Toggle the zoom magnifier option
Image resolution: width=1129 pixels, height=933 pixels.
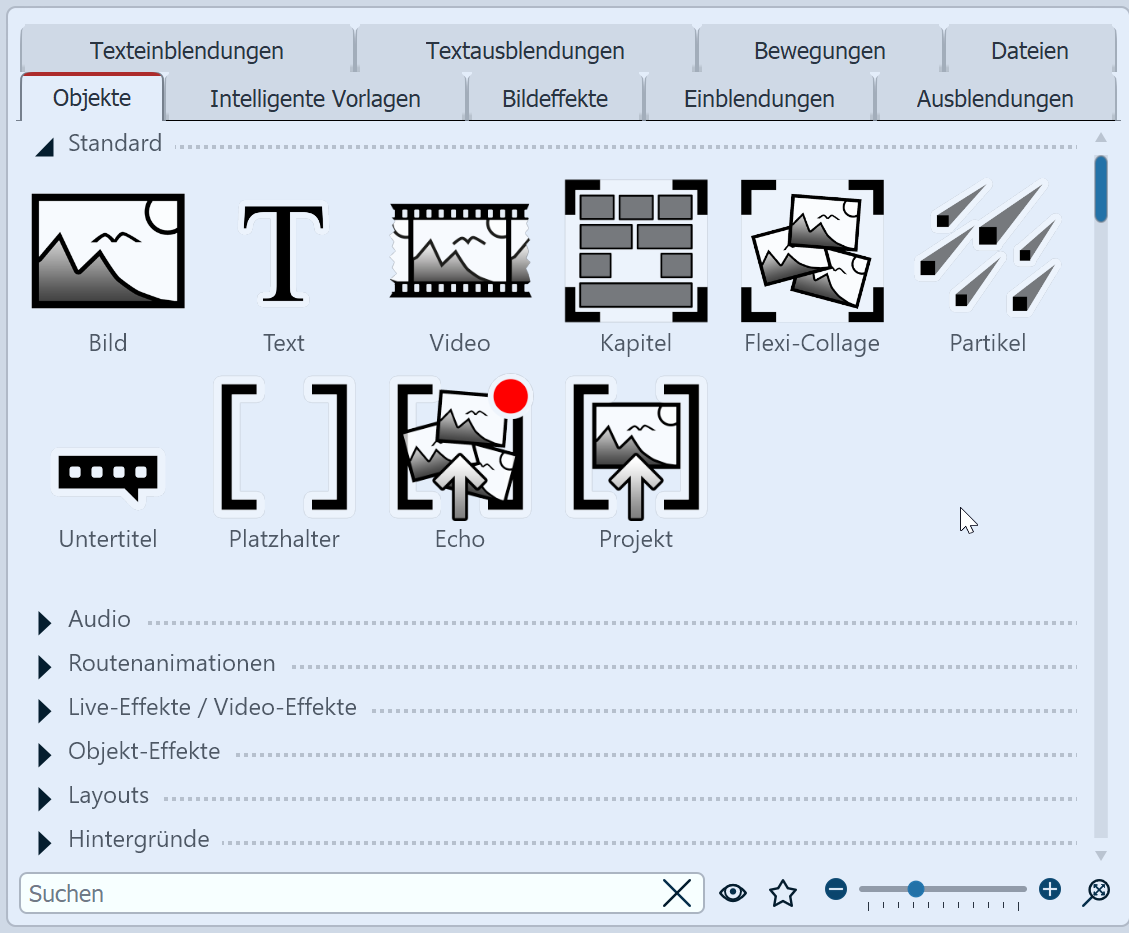point(1097,892)
